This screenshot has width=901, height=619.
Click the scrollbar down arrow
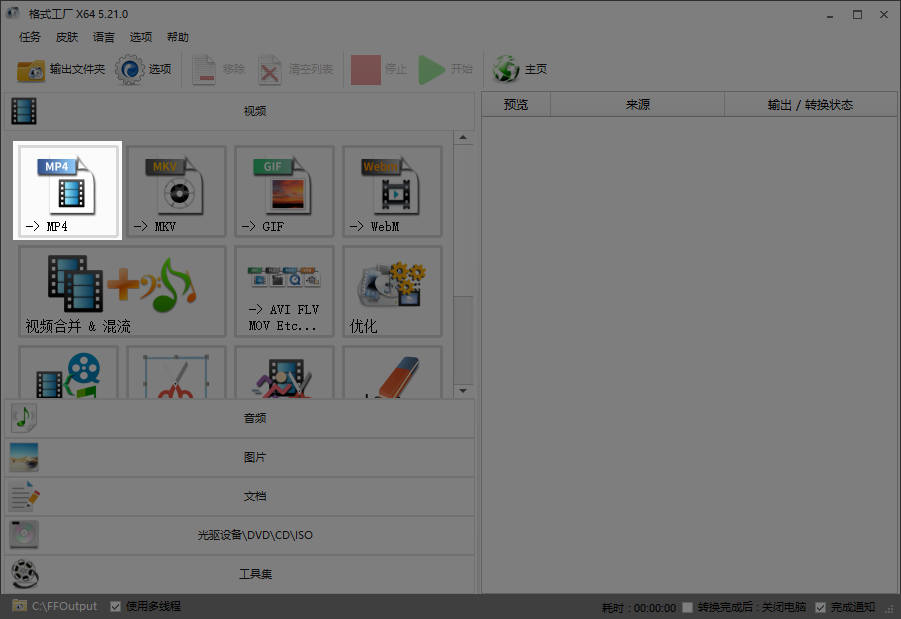463,390
